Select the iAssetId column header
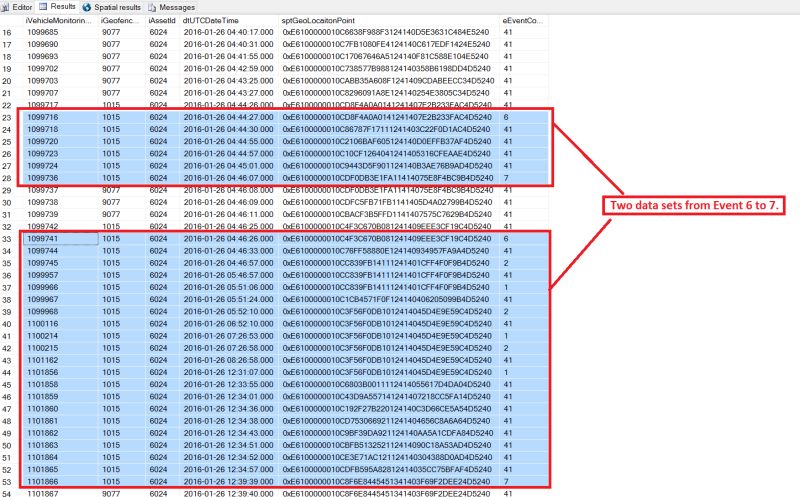Image resolution: width=800 pixels, height=497 pixels. (162, 20)
